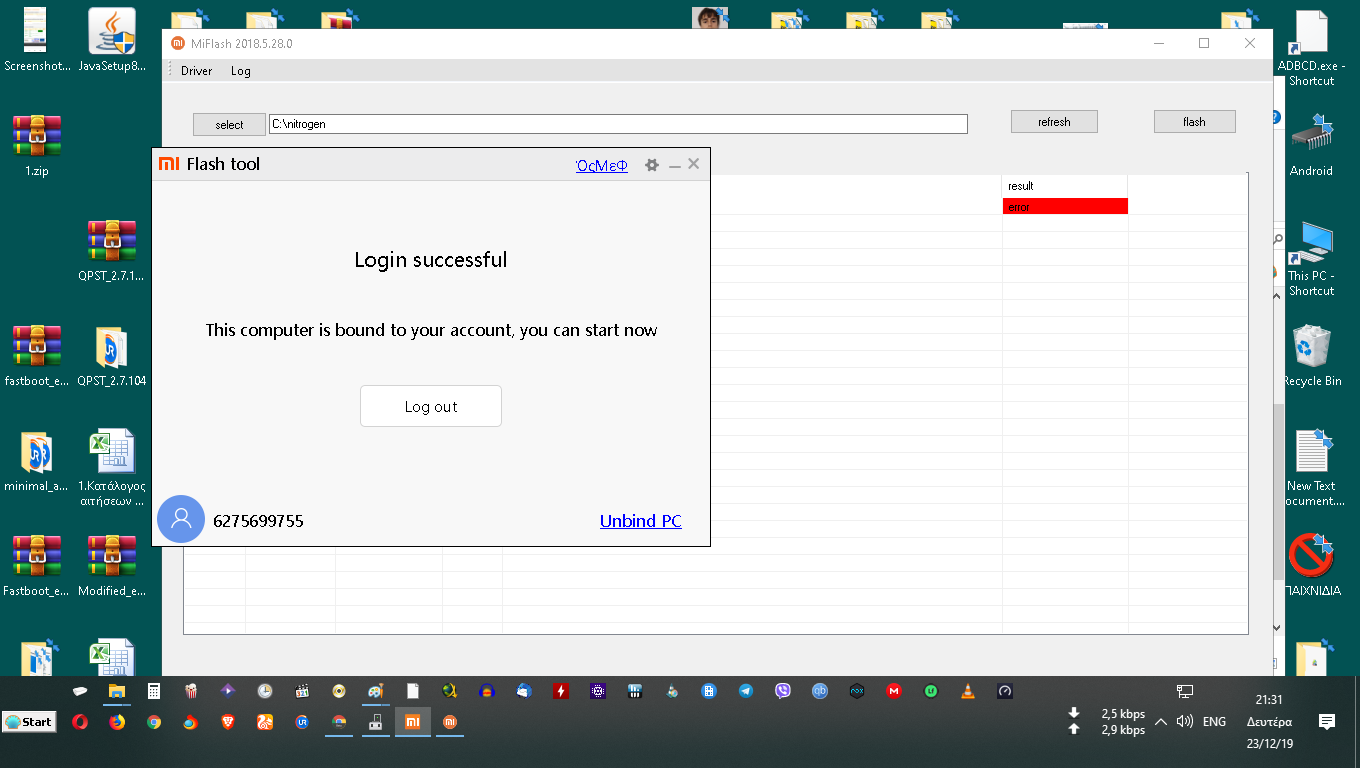
Task: Open Calculator icon in the taskbar
Action: pos(154,690)
